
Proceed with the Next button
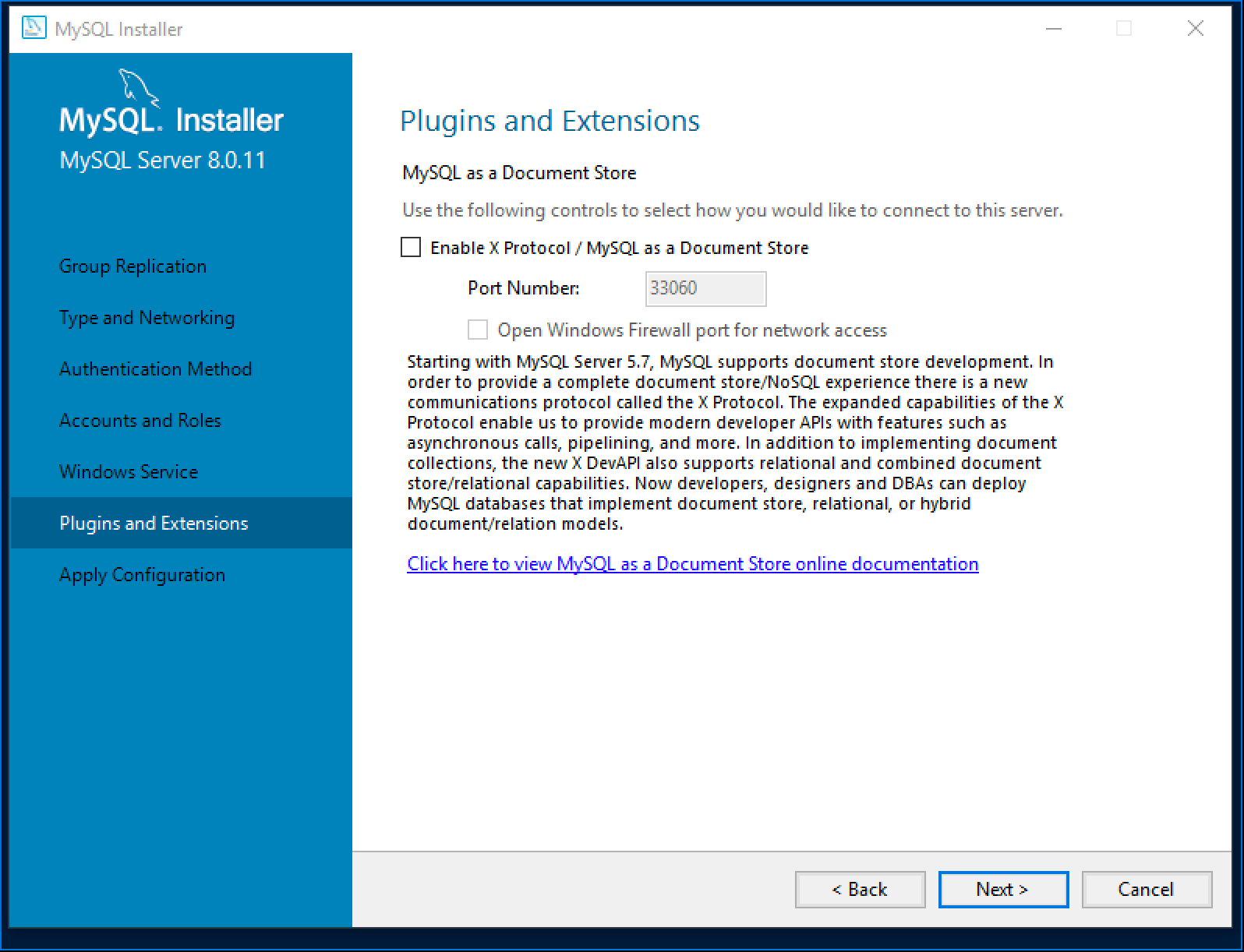coord(1002,890)
